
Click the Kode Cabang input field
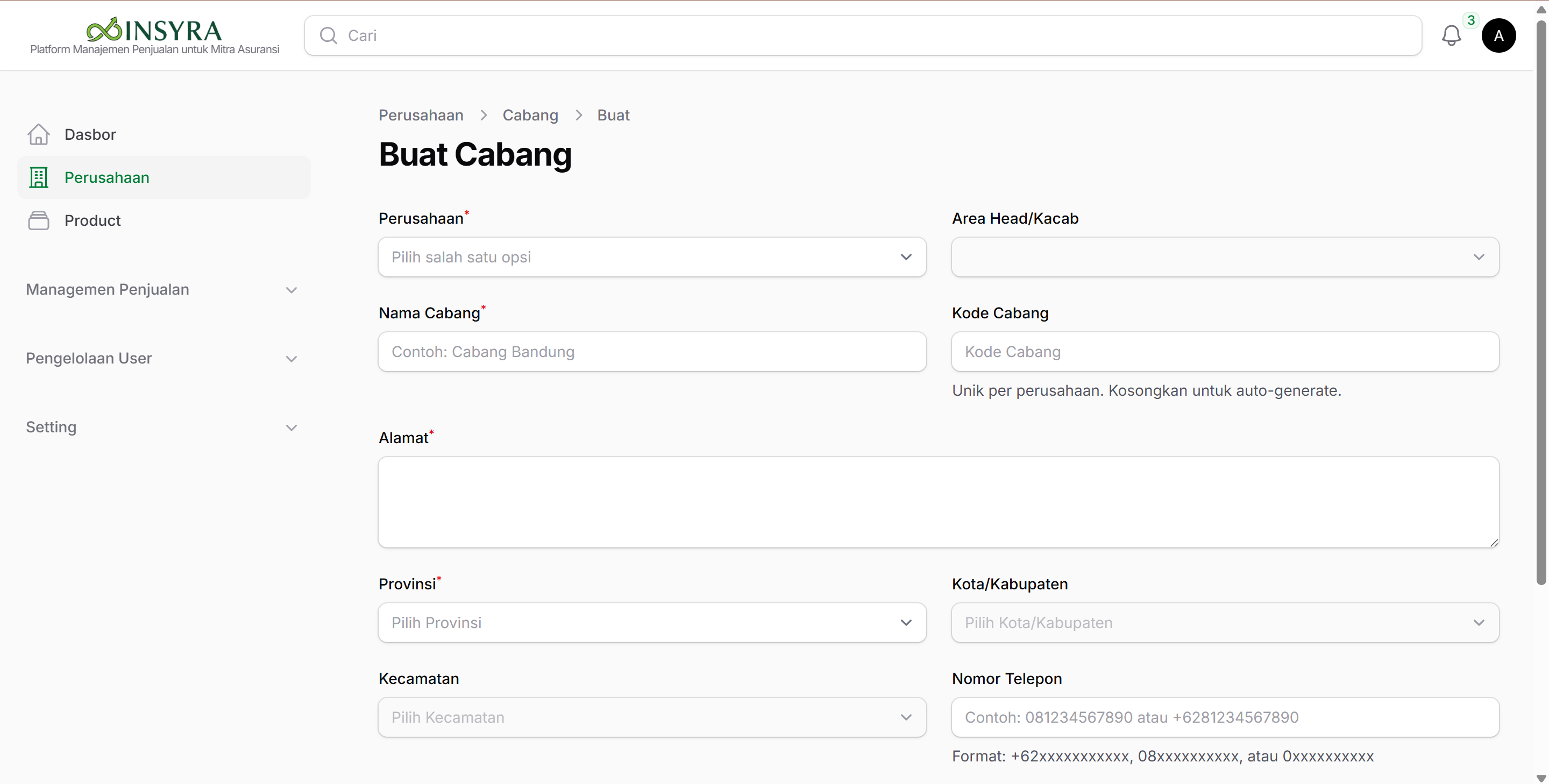1225,352
